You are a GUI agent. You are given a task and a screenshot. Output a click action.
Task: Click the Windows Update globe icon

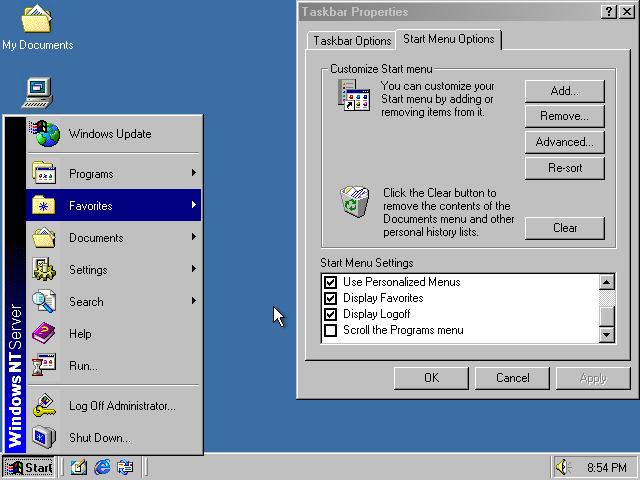click(45, 133)
